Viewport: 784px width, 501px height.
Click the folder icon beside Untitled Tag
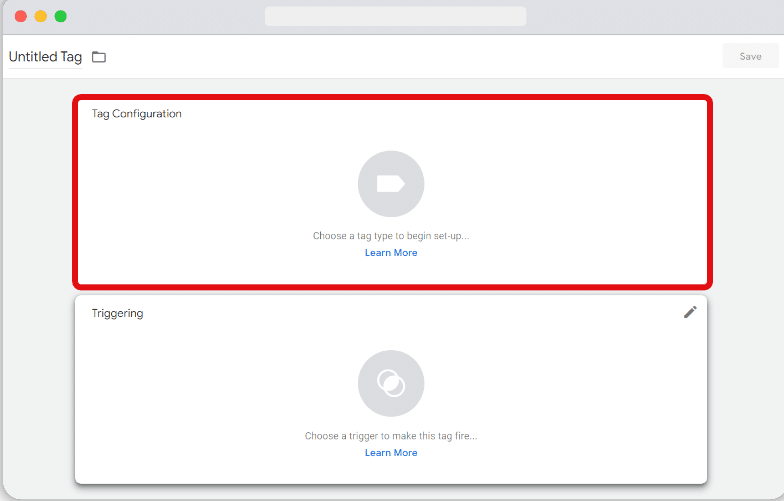(x=99, y=57)
